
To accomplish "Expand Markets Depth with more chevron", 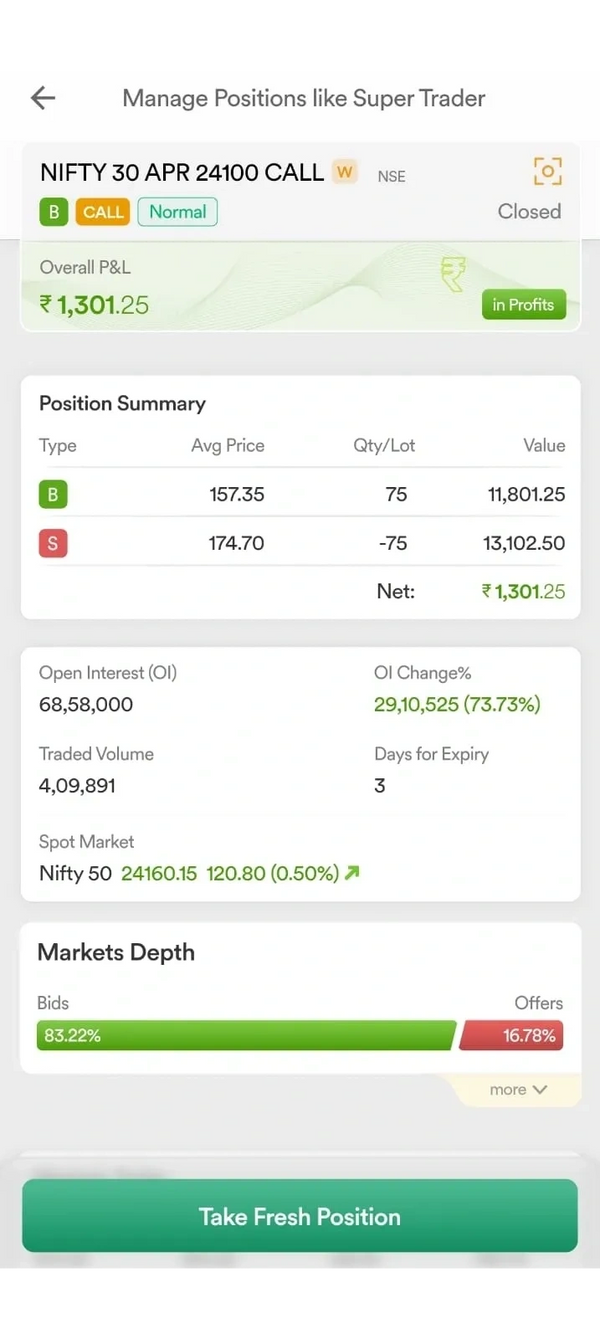I will click(x=518, y=1089).
